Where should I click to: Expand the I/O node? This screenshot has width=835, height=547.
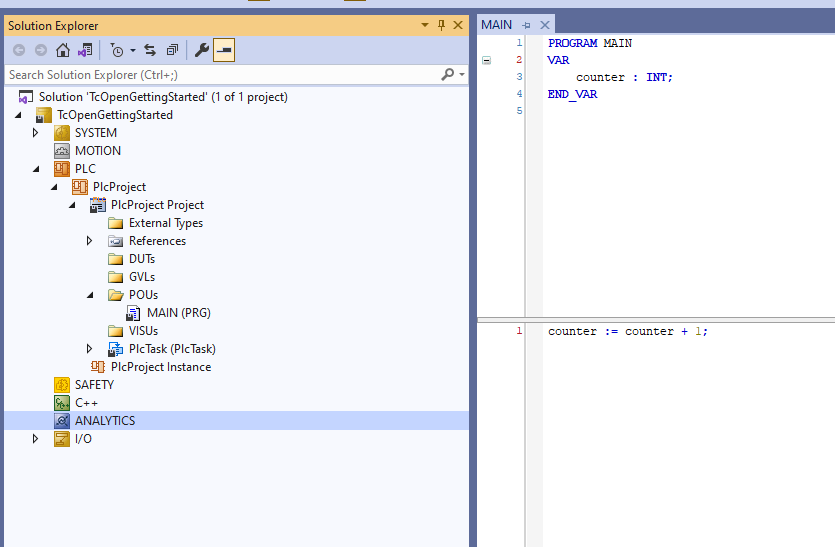click(36, 439)
